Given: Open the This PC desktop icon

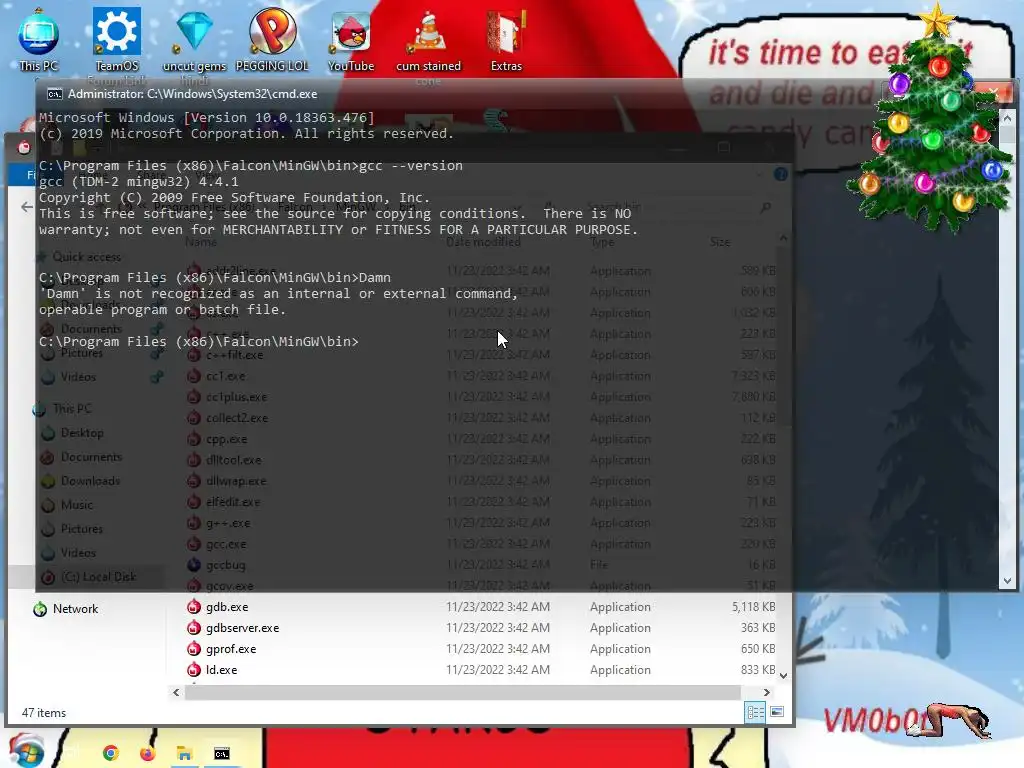Looking at the screenshot, I should 38,39.
